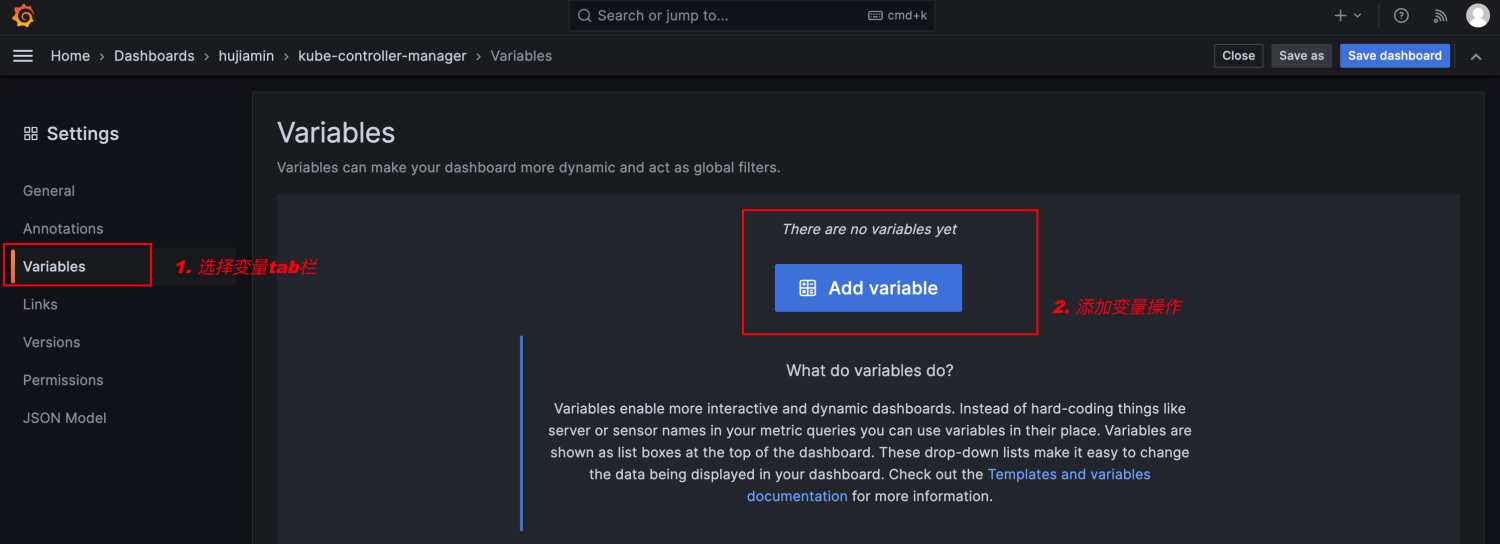Collapse the top bar with the chevron
1500x544 pixels.
1476,56
